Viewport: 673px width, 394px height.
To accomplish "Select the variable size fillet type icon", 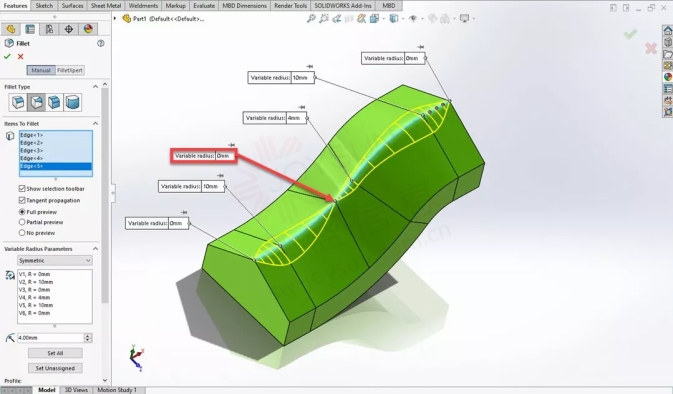I will point(36,103).
